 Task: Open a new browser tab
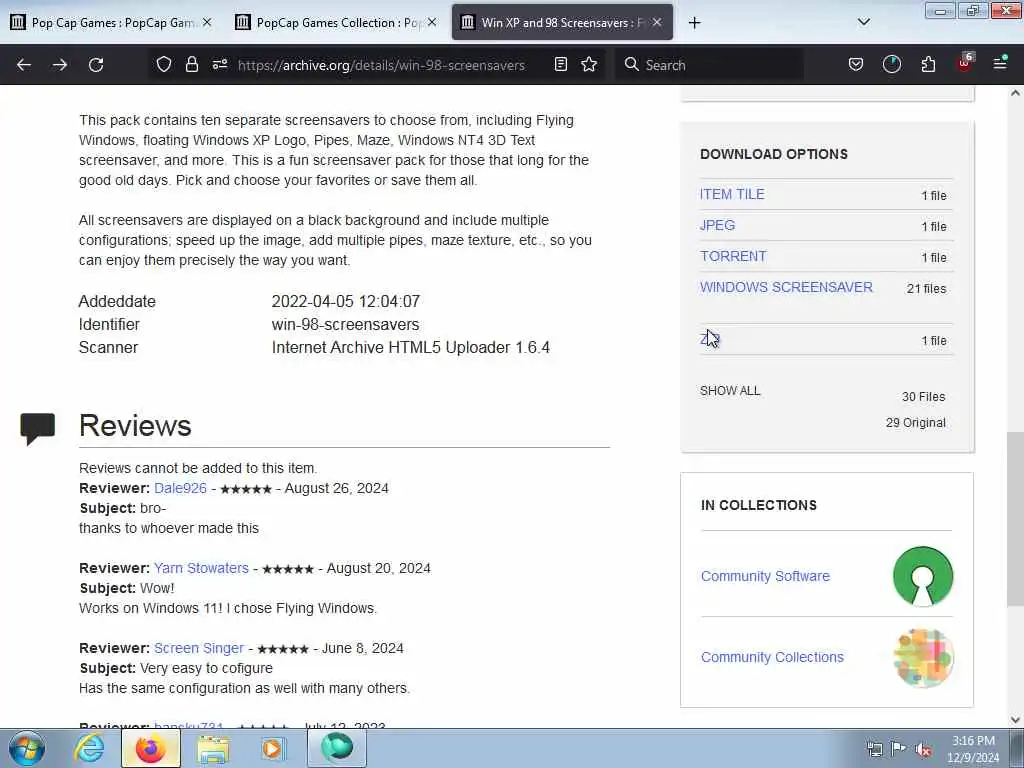coord(694,23)
